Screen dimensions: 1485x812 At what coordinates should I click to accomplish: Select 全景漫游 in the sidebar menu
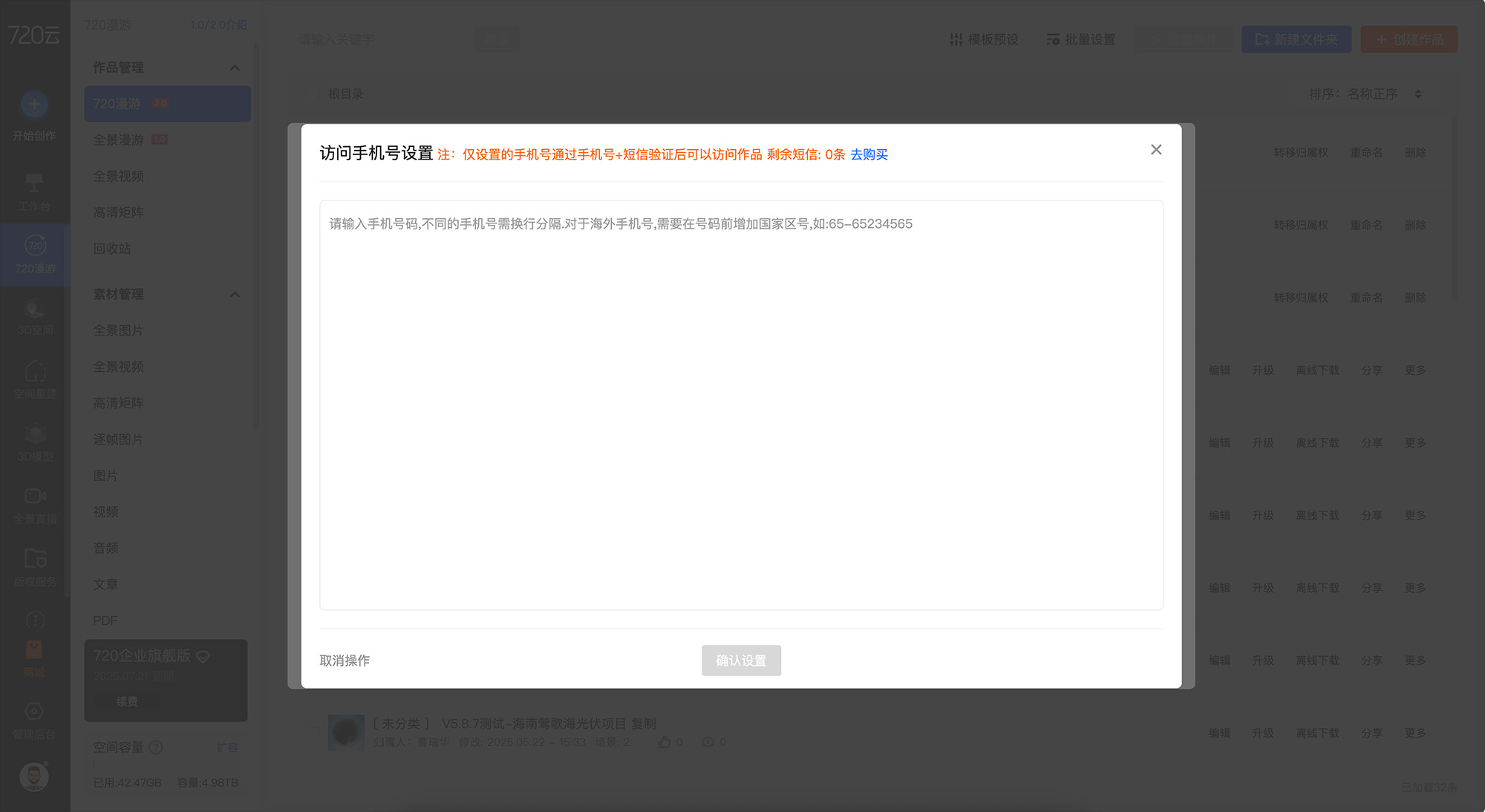coord(119,140)
